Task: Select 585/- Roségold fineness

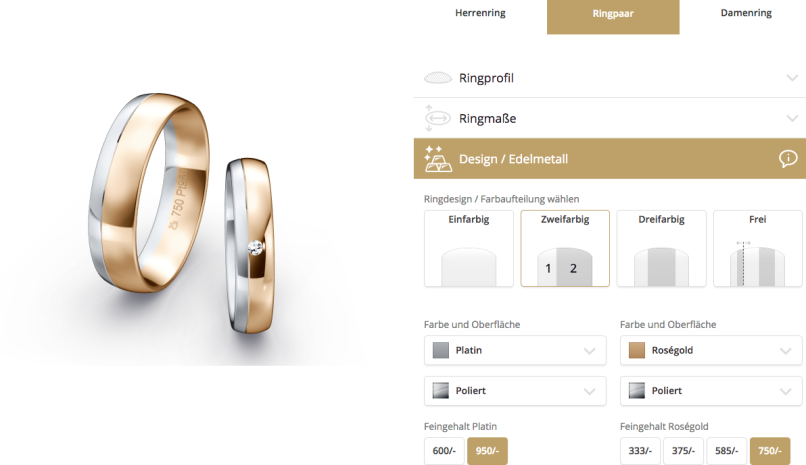Action: (726, 451)
